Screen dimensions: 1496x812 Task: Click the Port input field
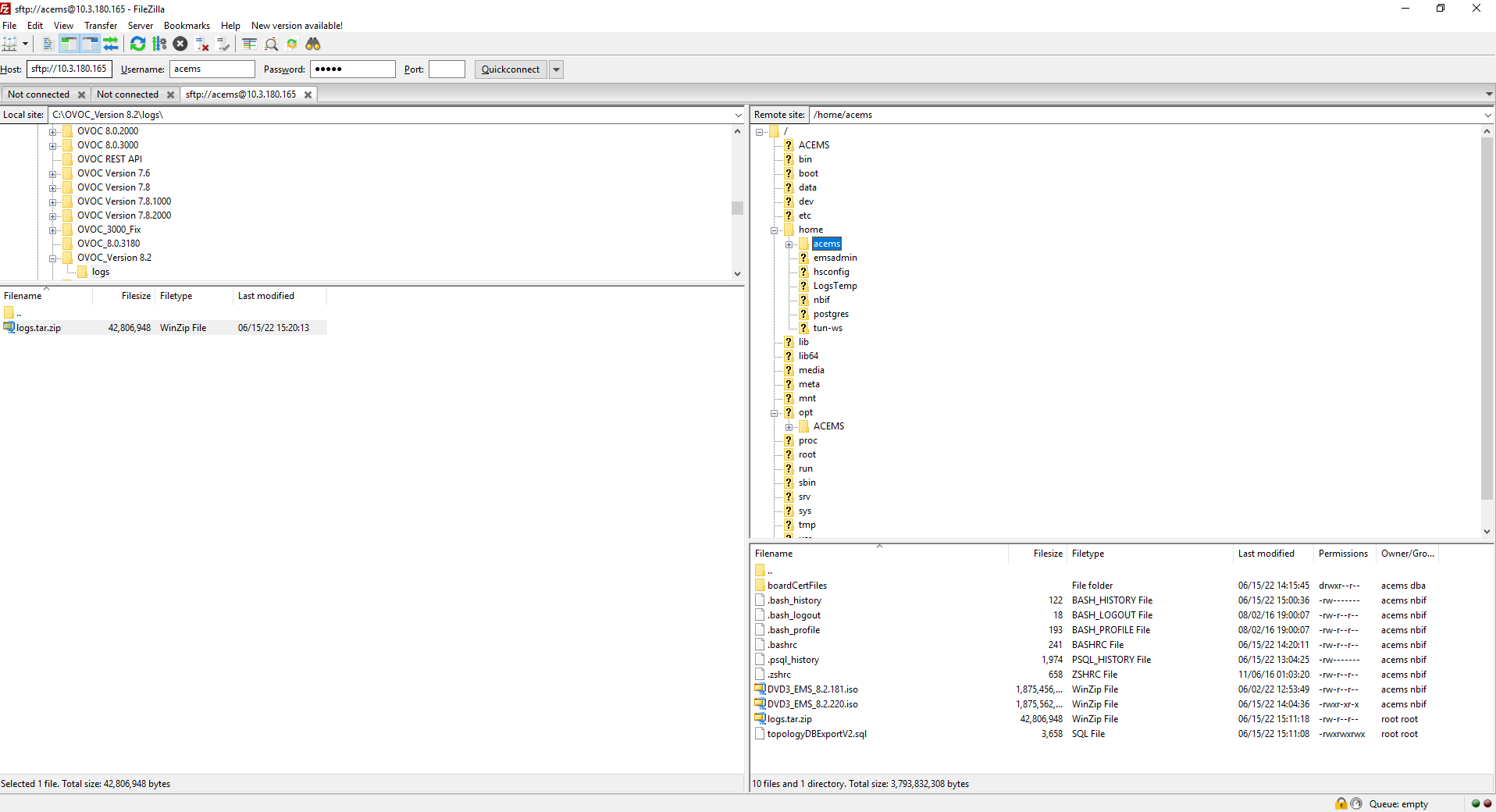tap(447, 69)
